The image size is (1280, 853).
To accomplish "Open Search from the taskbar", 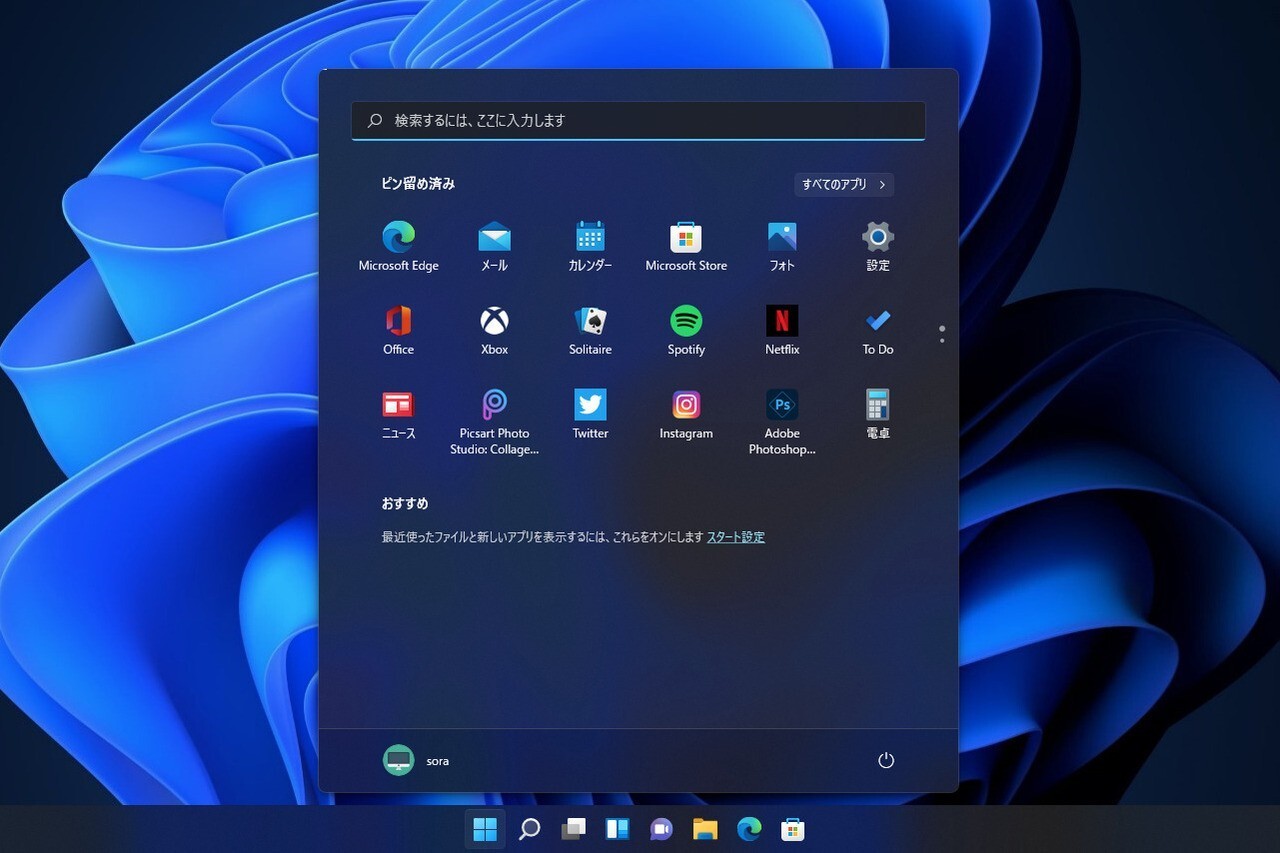I will pyautogui.click(x=529, y=829).
